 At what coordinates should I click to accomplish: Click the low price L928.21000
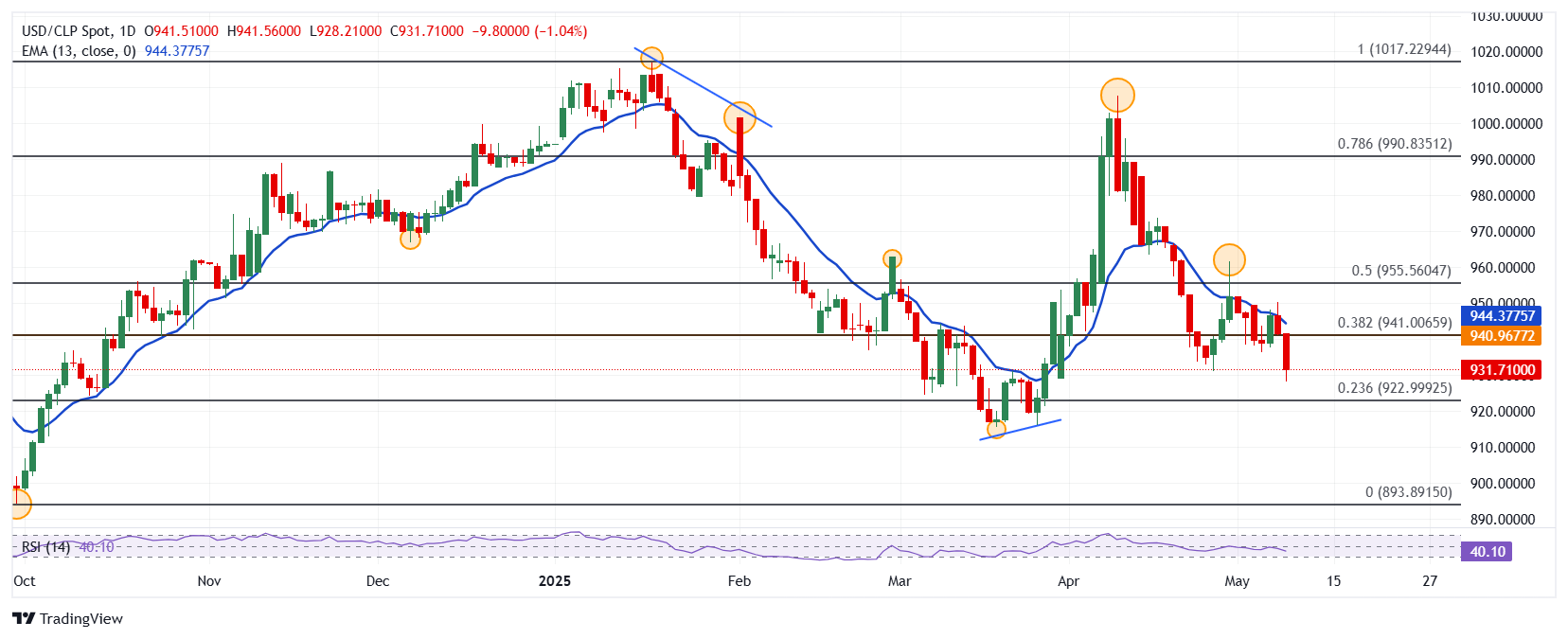346,31
